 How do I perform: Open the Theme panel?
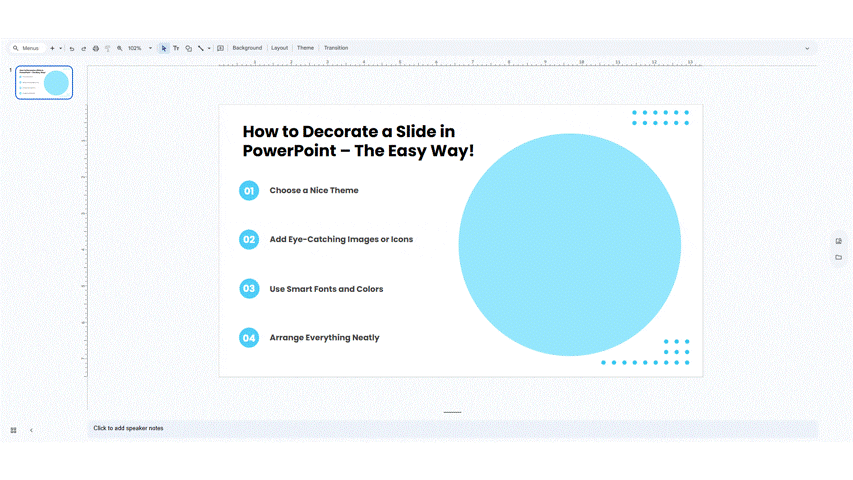305,48
